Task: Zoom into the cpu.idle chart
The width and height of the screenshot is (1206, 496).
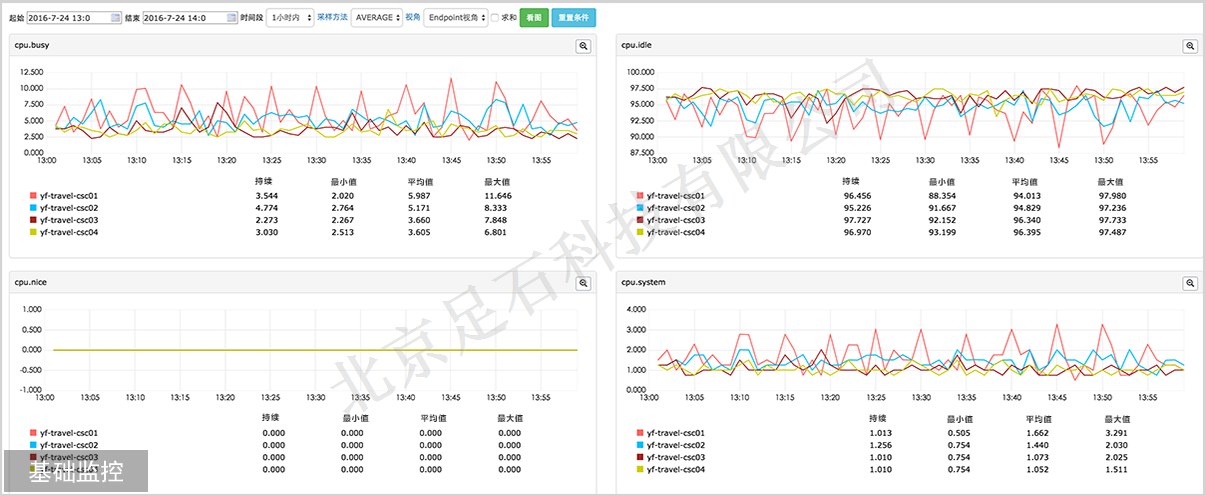Action: point(1190,46)
